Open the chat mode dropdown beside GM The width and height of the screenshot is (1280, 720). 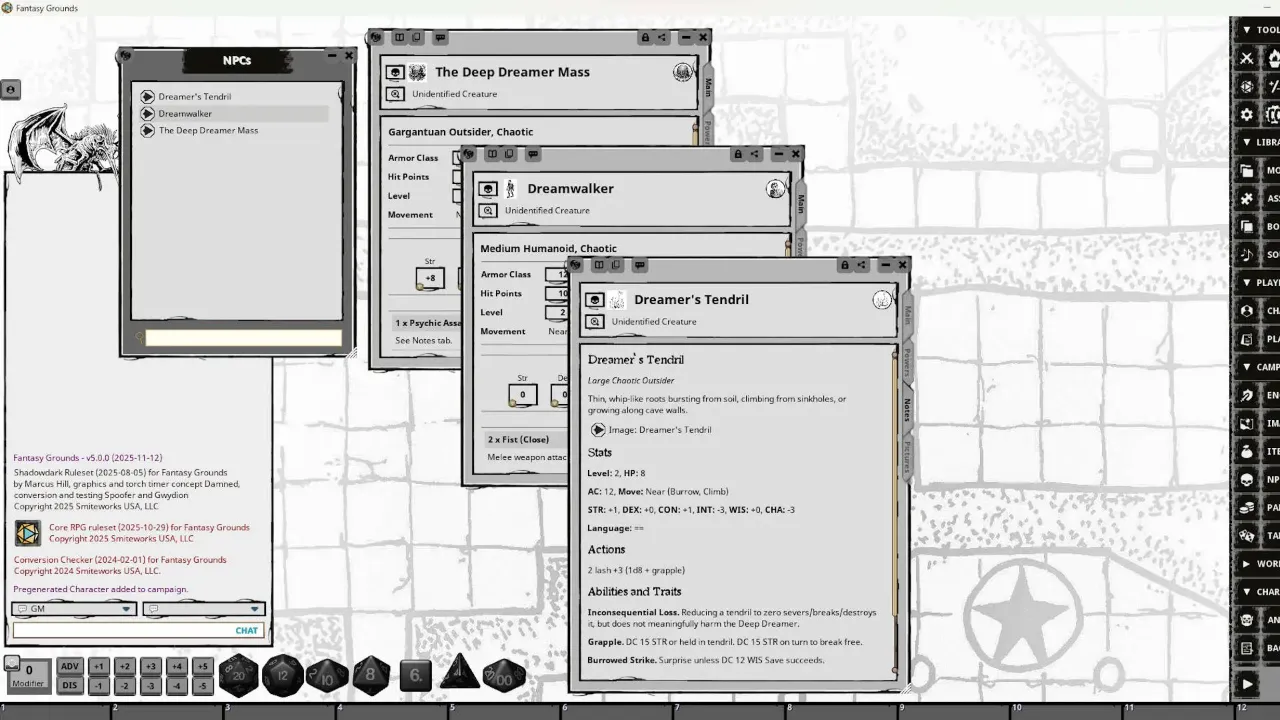203,608
